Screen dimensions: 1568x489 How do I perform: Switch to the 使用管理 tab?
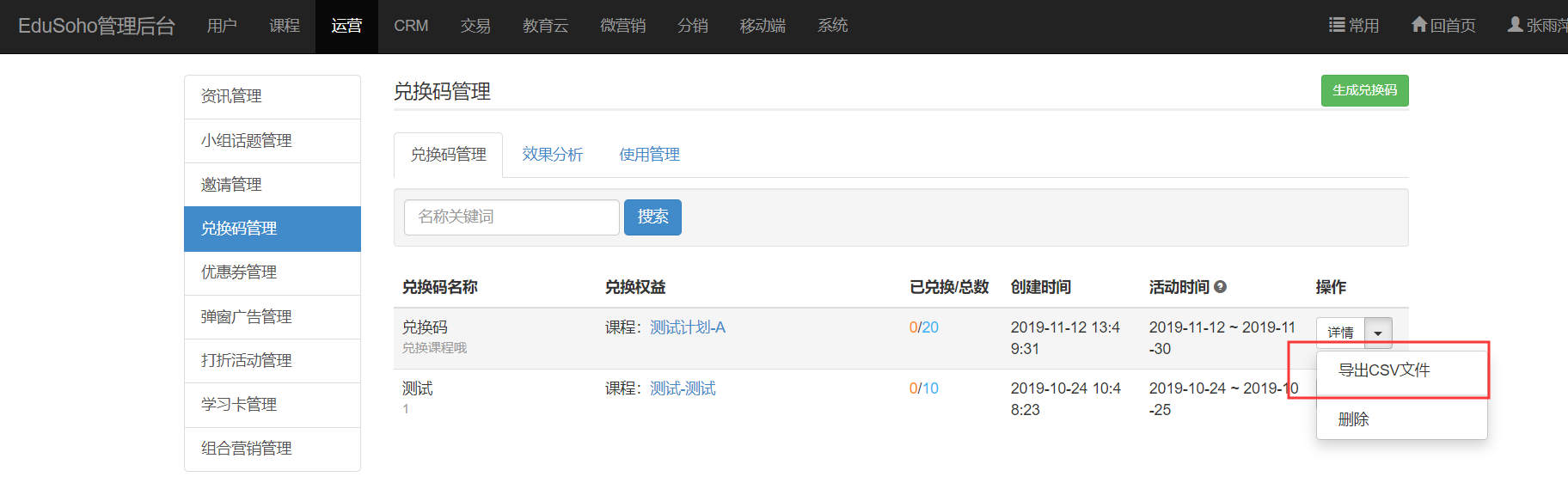tap(649, 155)
